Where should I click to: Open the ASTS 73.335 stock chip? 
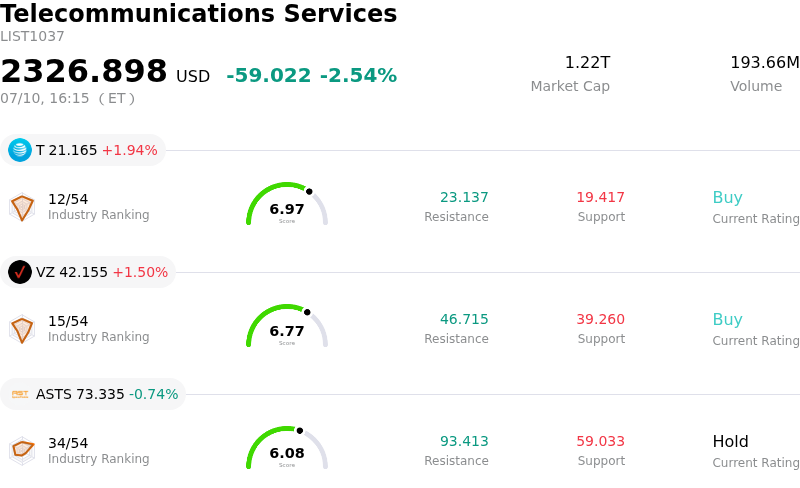click(x=93, y=394)
